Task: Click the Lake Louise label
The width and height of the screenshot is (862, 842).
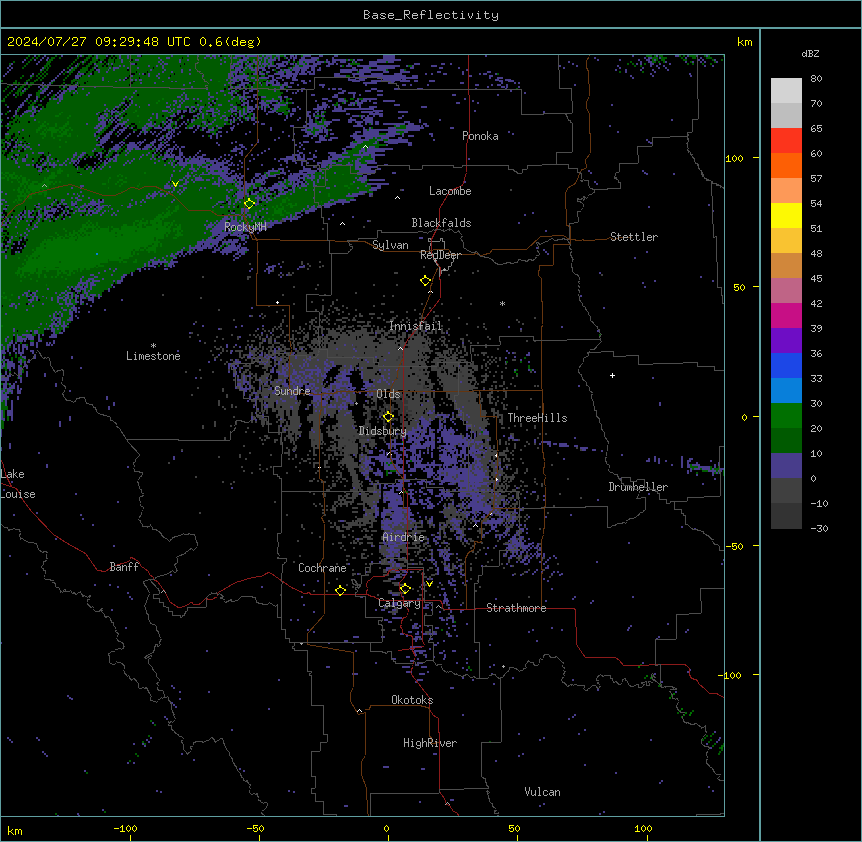Action: click(18, 484)
